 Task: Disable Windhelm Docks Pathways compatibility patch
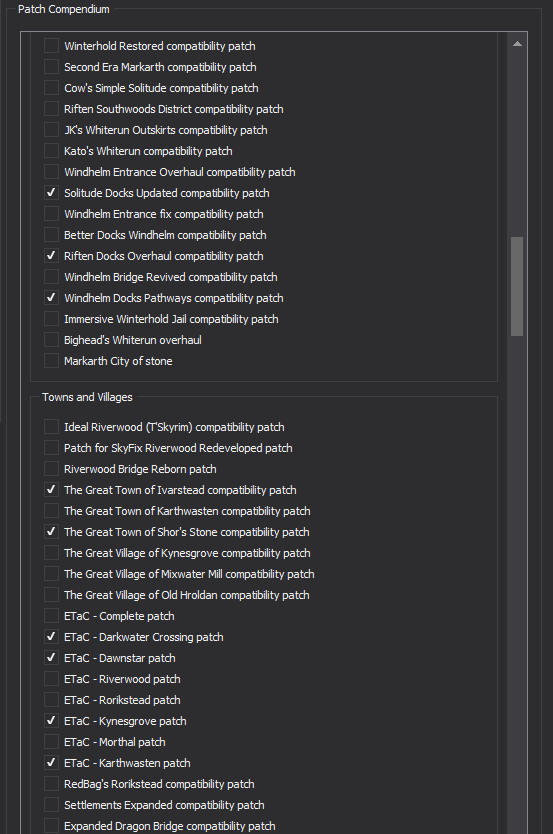click(x=51, y=298)
